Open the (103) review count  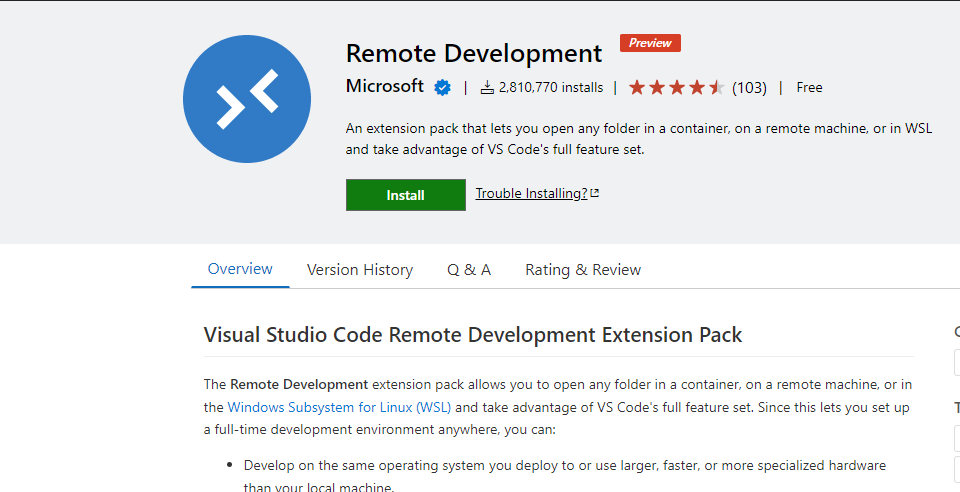749,88
